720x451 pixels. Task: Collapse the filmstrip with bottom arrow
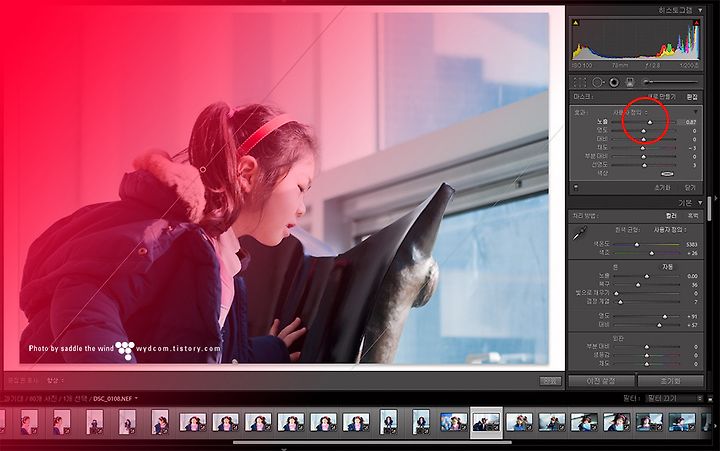[x=283, y=449]
